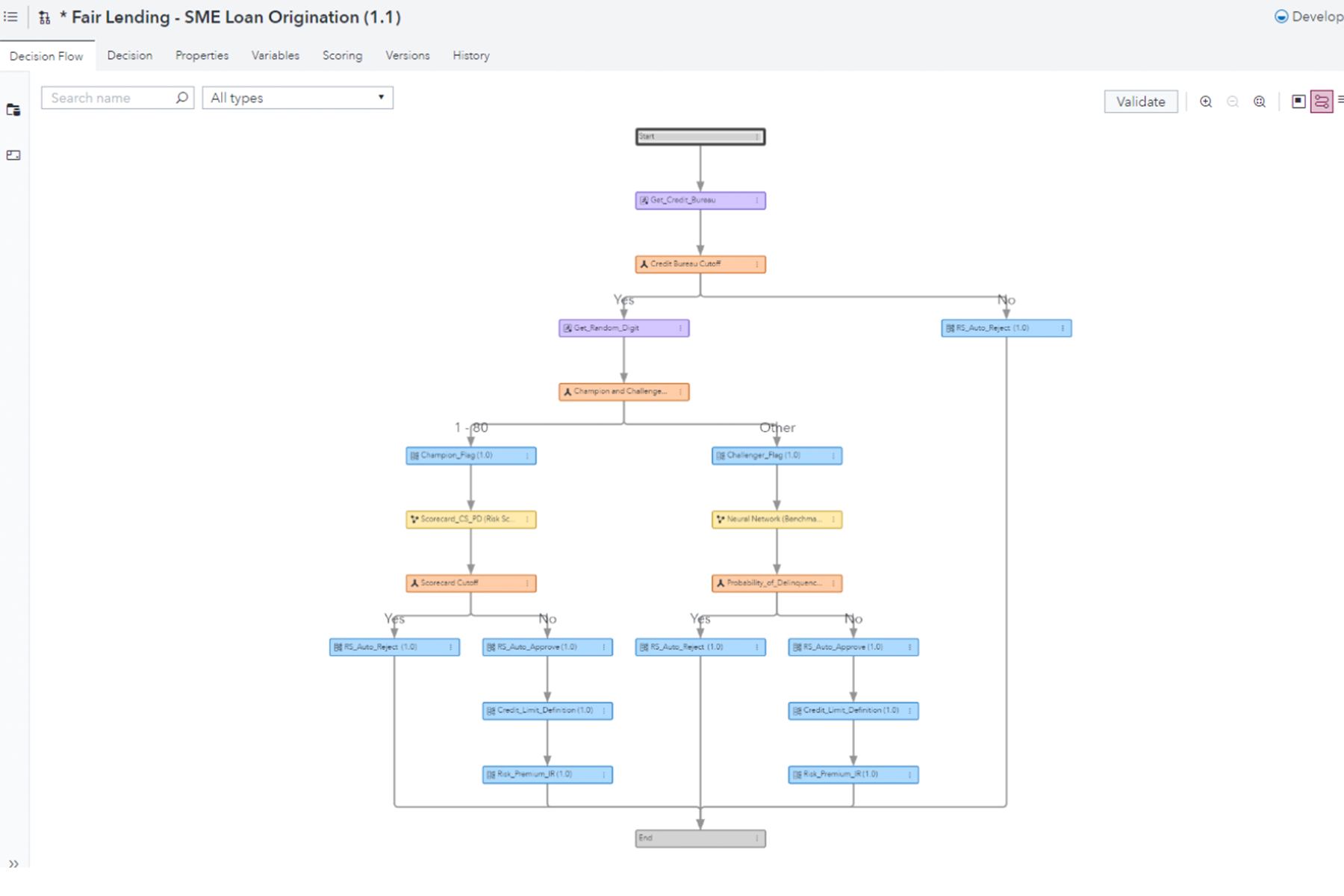Open the objects pane icon in left sidebar
This screenshot has height=896, width=1344.
[x=13, y=111]
